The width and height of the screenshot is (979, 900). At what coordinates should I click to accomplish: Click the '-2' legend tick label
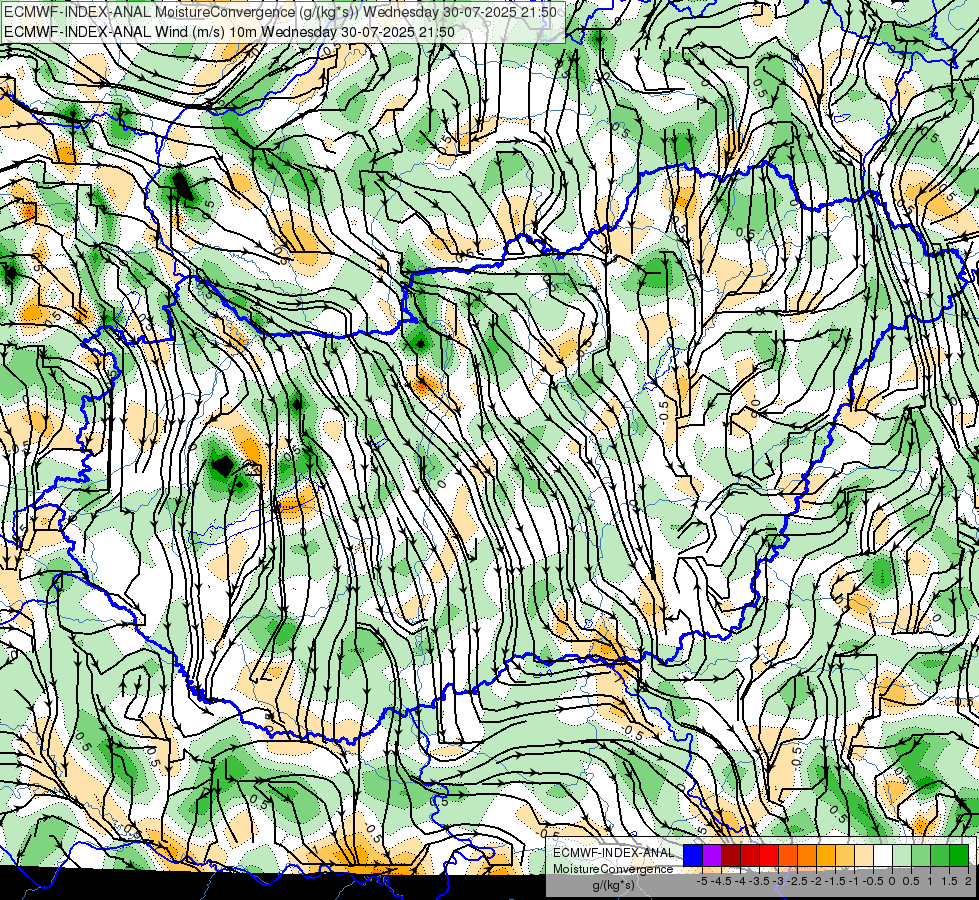[816, 881]
